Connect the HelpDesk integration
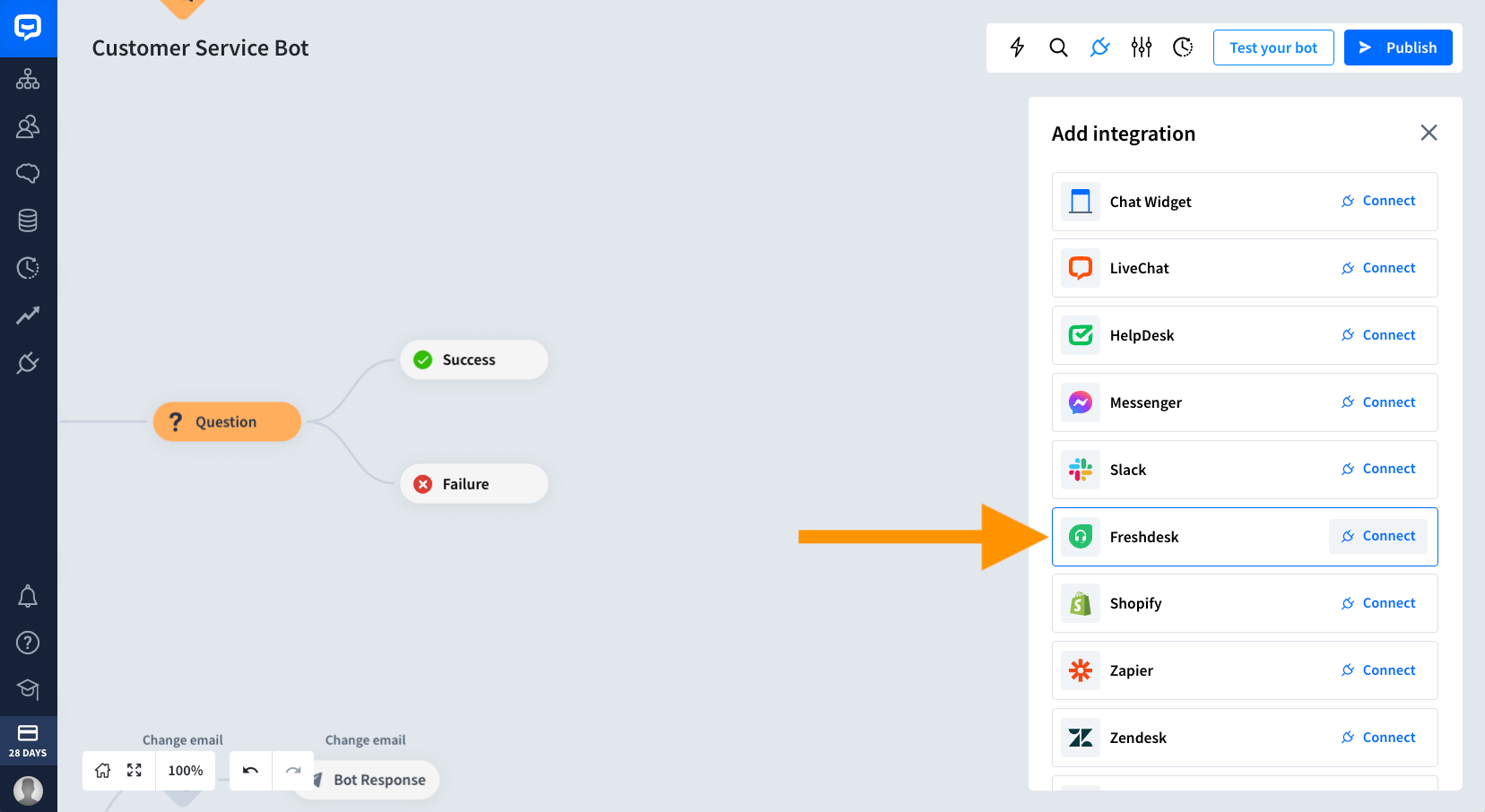 pyautogui.click(x=1378, y=335)
